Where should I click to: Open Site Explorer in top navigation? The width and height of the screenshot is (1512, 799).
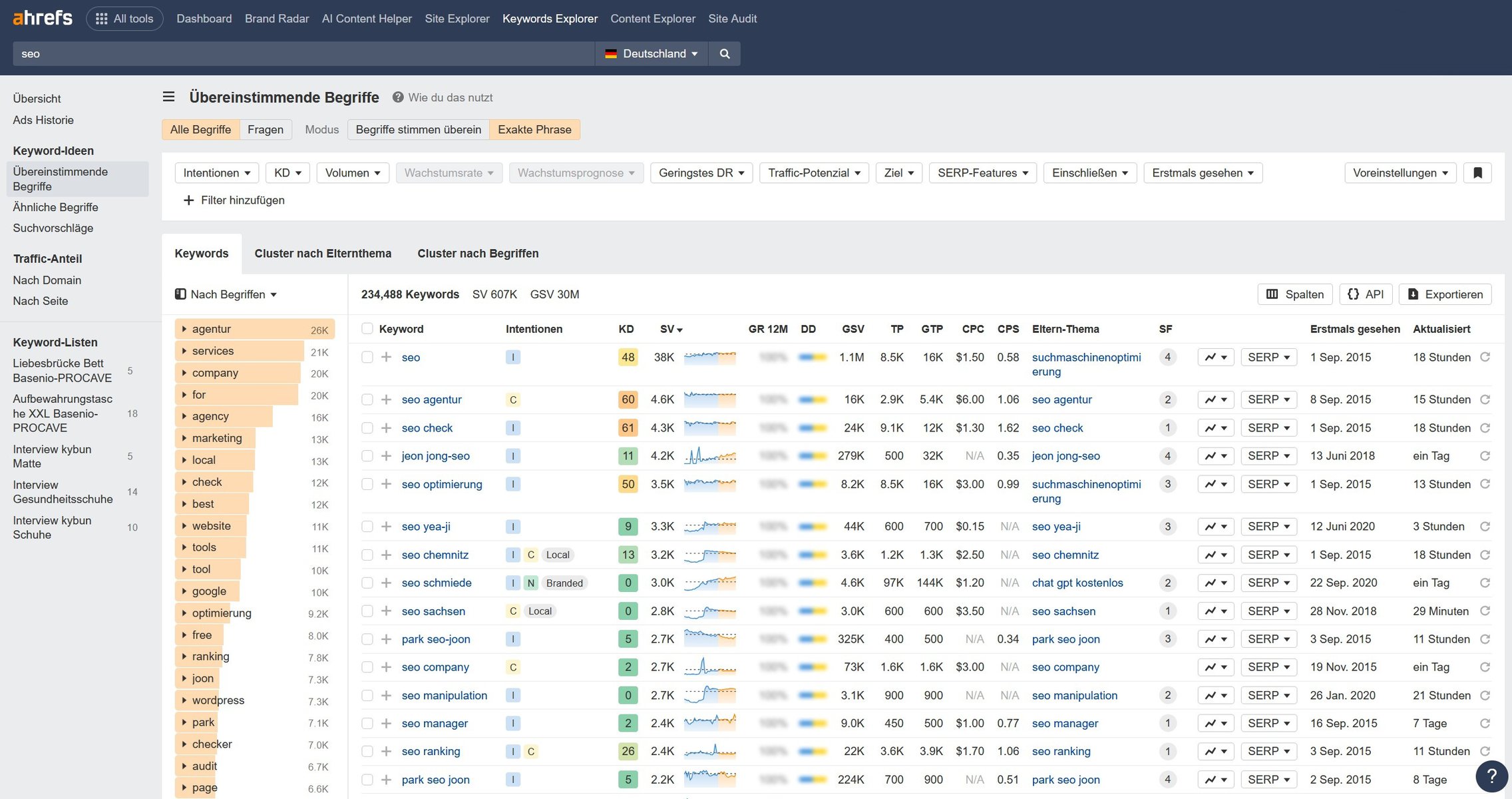point(457,19)
